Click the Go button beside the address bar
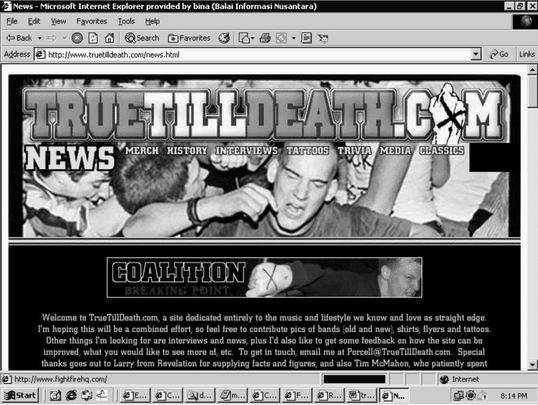The image size is (538, 405). coord(499,54)
